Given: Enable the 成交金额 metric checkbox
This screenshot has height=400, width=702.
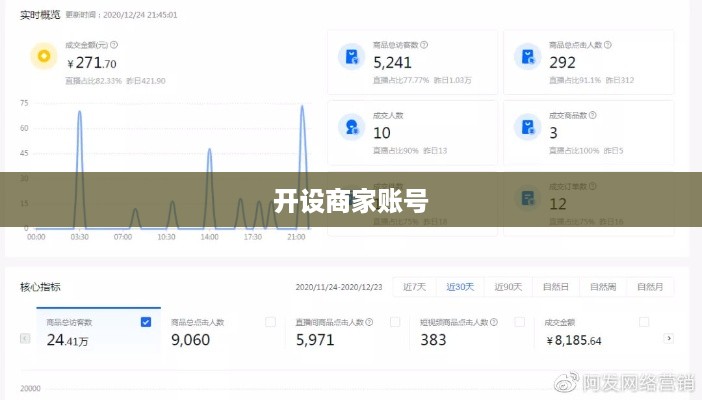Looking at the screenshot, I should click(x=644, y=322).
